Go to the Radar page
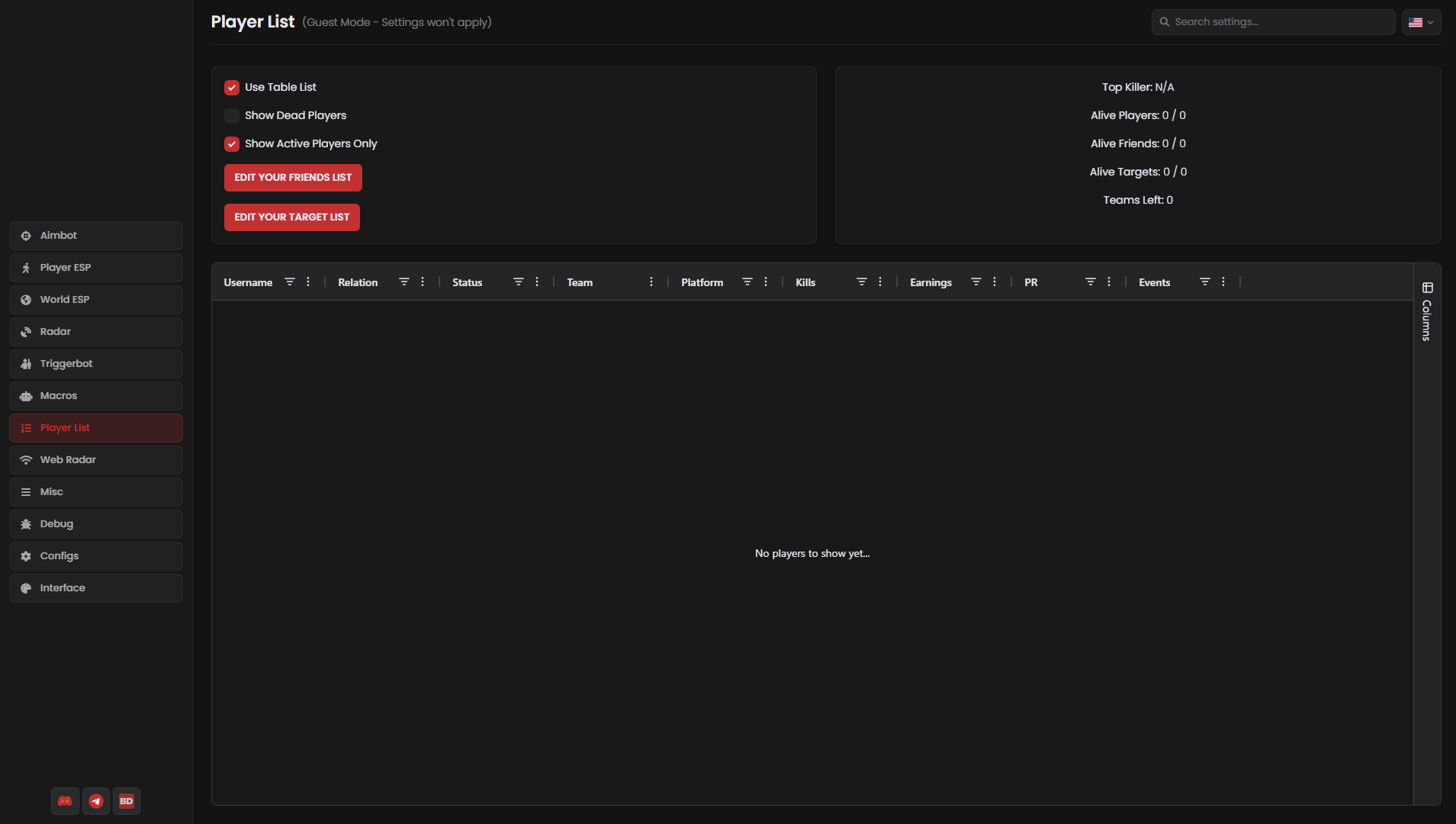Screen dimensions: 1456x824 click(96, 332)
